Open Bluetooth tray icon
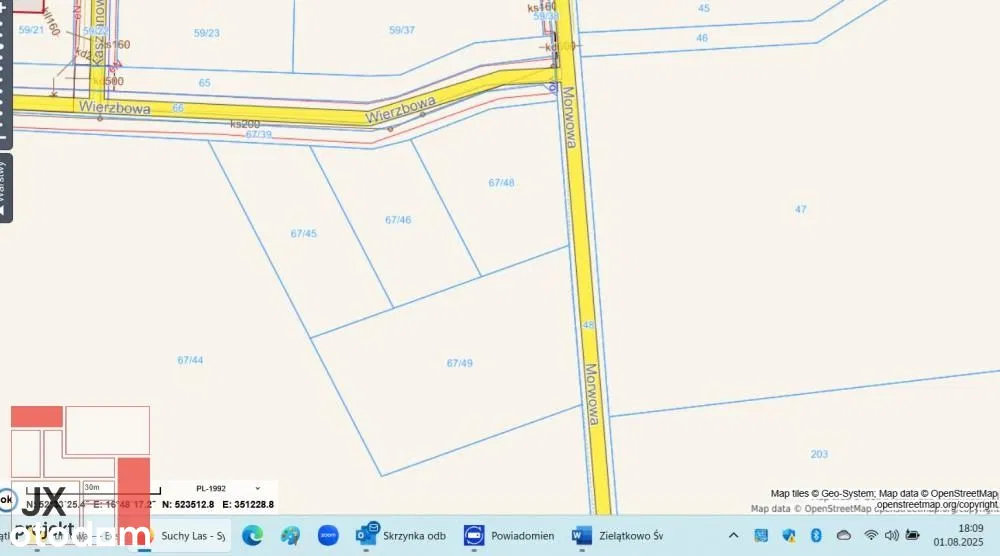1000x556 pixels. pyautogui.click(x=815, y=536)
